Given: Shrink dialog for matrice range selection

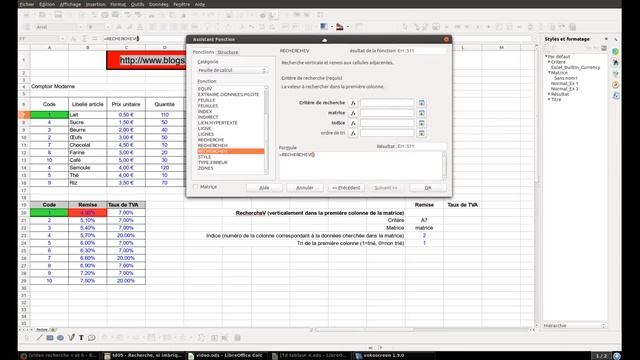Looking at the screenshot, I should point(422,113).
